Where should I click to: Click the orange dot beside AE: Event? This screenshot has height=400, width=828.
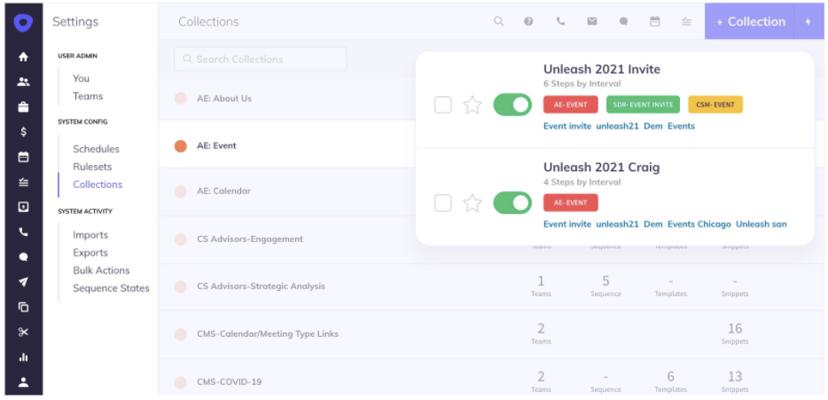(181, 146)
